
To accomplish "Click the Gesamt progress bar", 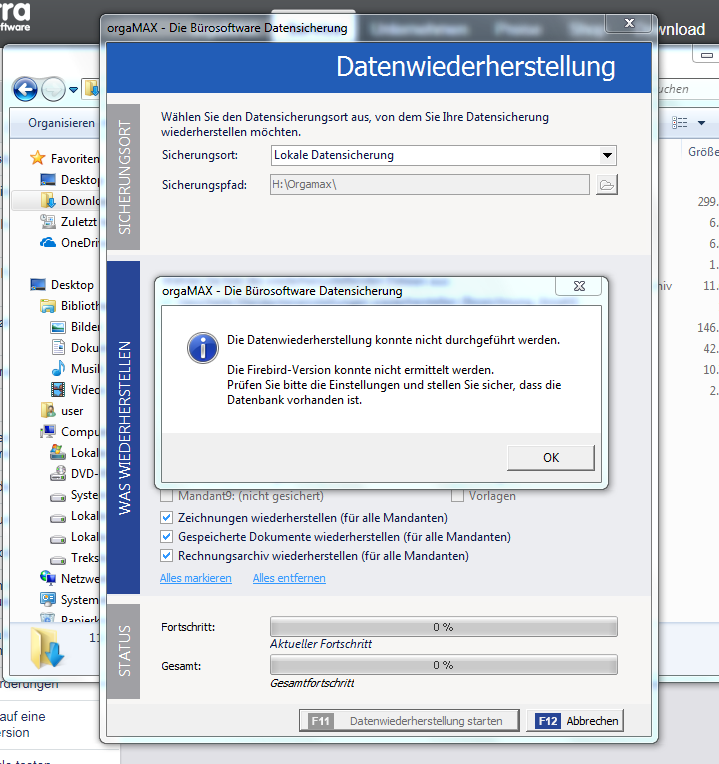I will tap(444, 665).
